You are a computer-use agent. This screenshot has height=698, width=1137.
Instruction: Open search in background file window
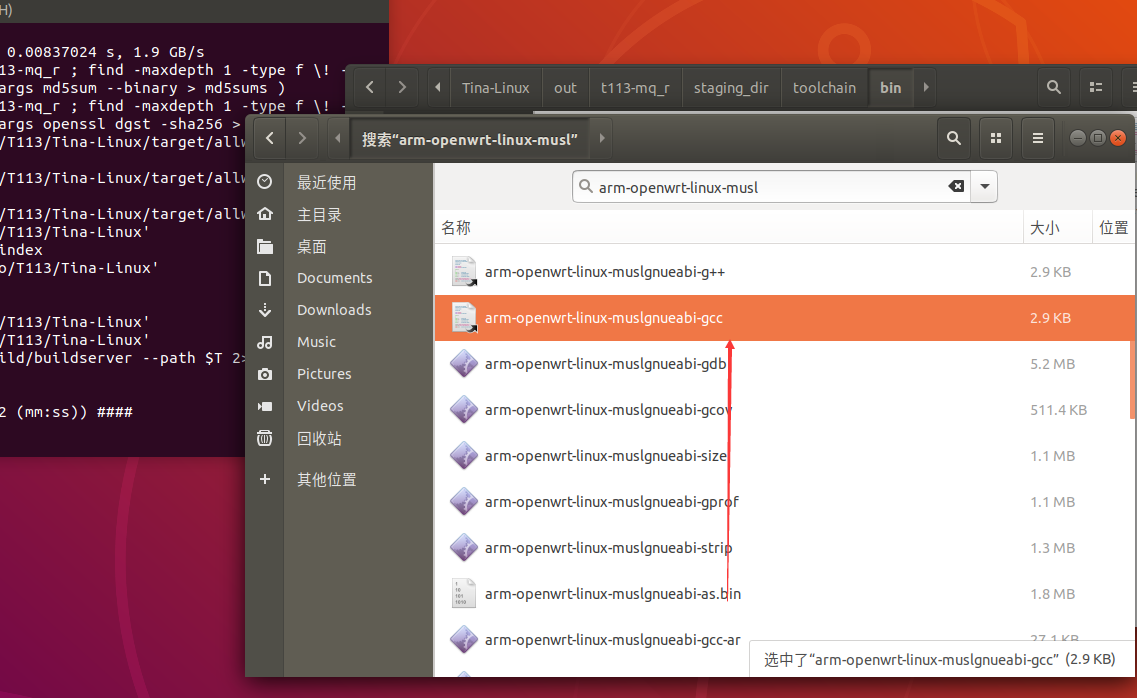tap(1054, 88)
